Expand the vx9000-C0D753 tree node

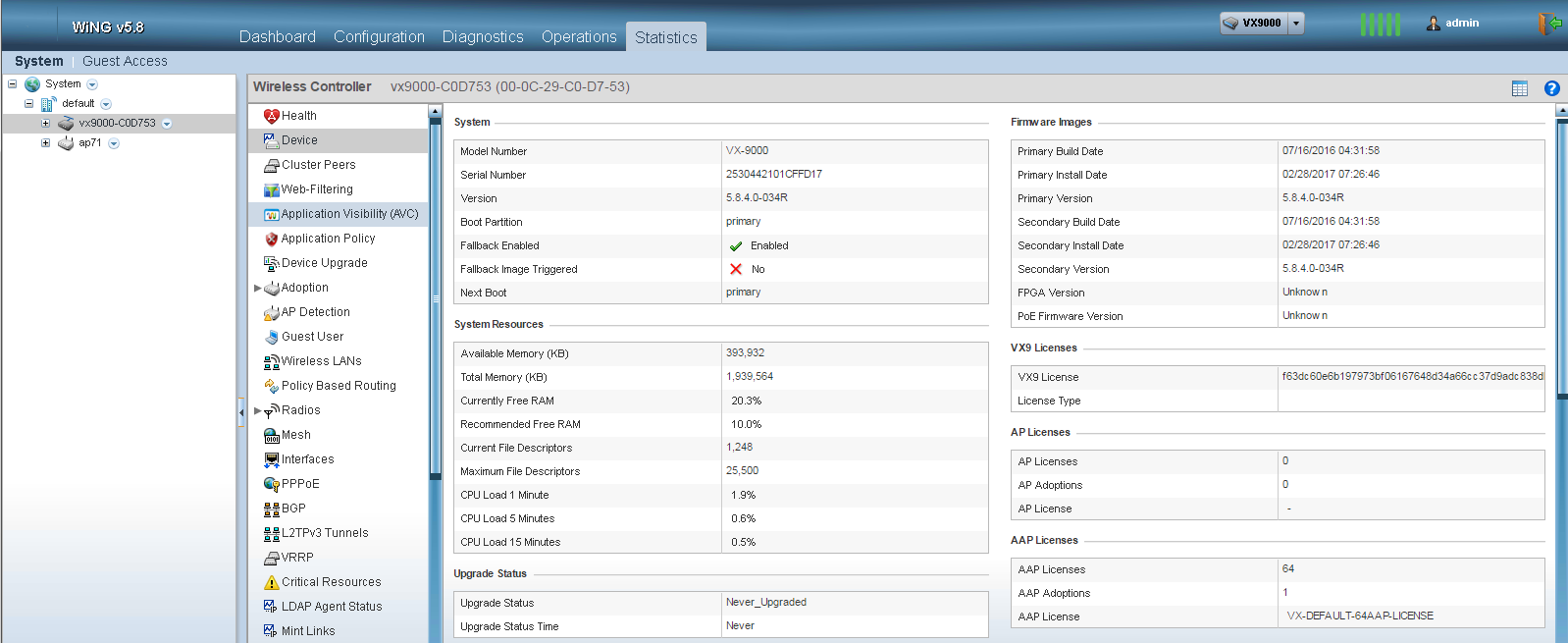point(45,124)
